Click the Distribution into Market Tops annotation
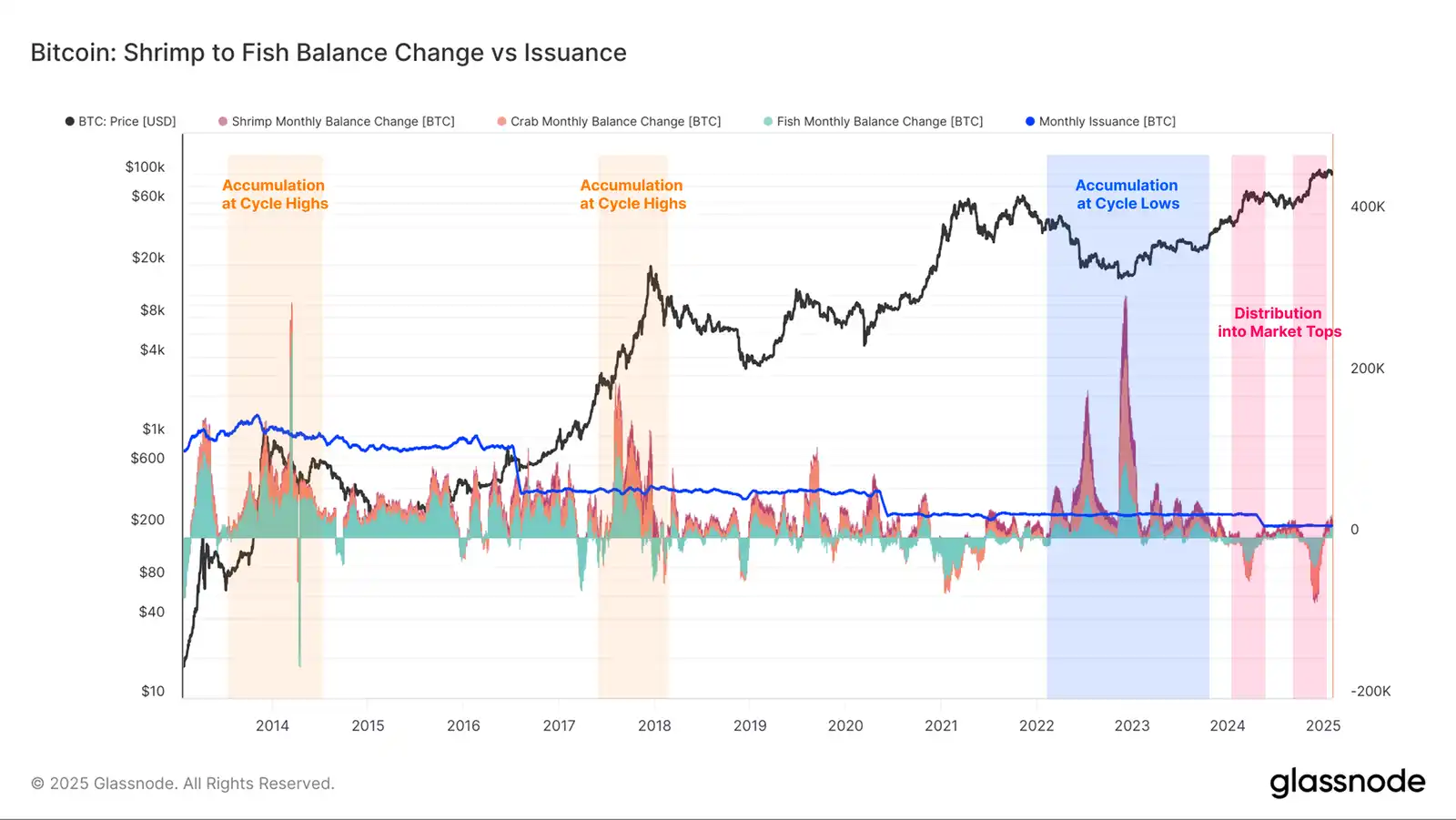The width and height of the screenshot is (1456, 820). pyautogui.click(x=1279, y=322)
